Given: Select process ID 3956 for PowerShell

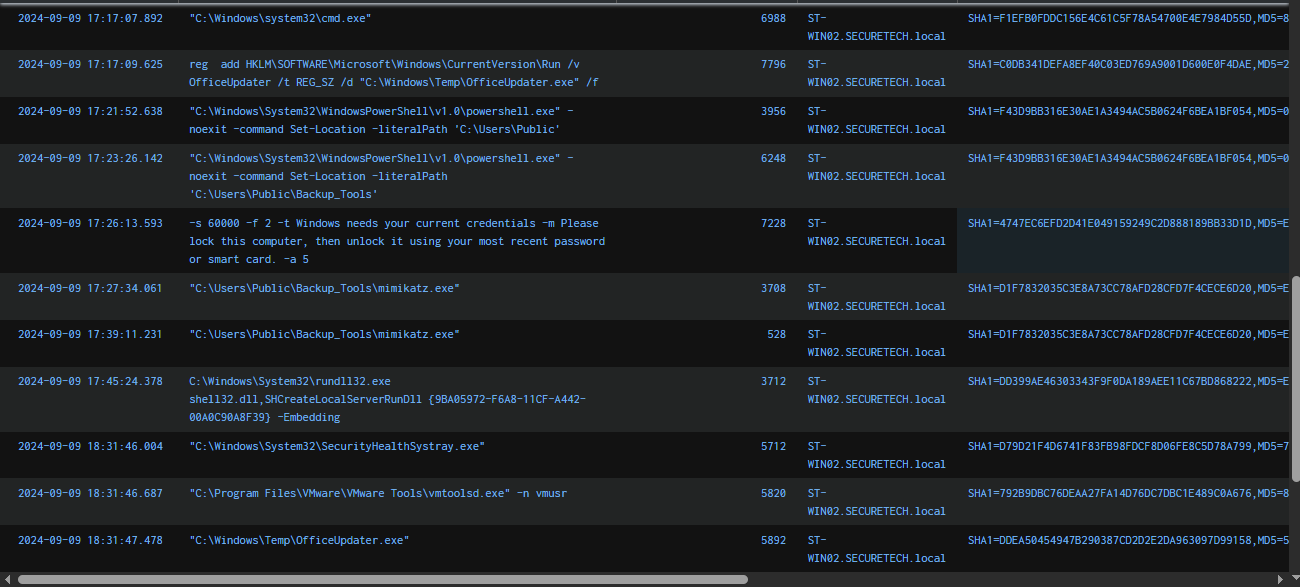Looking at the screenshot, I should pos(773,112).
